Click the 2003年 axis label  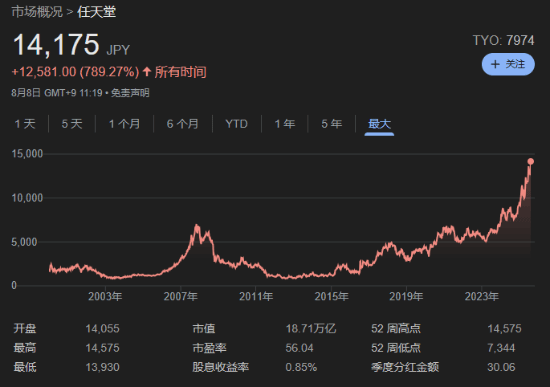105,296
